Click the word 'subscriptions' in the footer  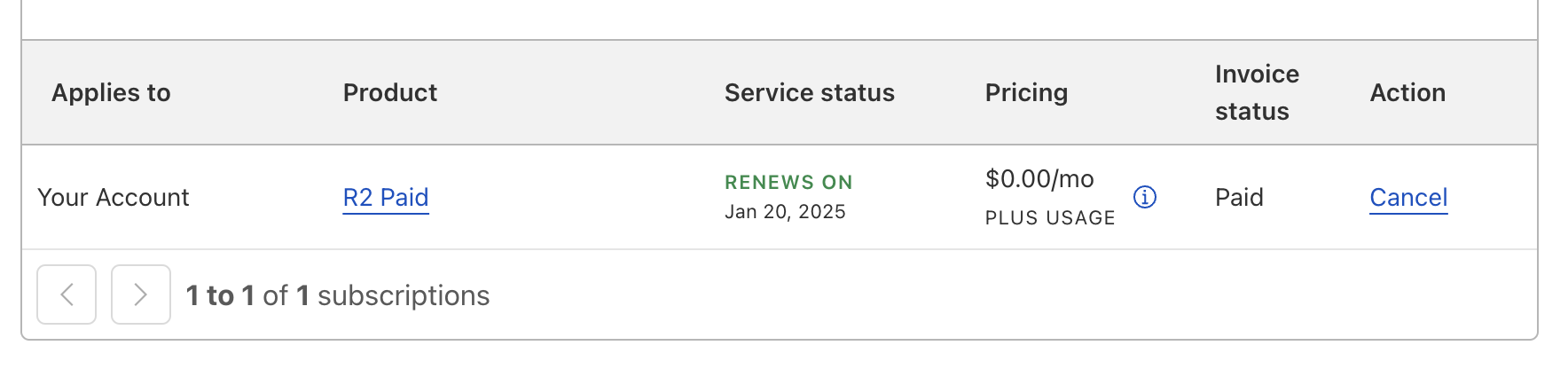404,295
